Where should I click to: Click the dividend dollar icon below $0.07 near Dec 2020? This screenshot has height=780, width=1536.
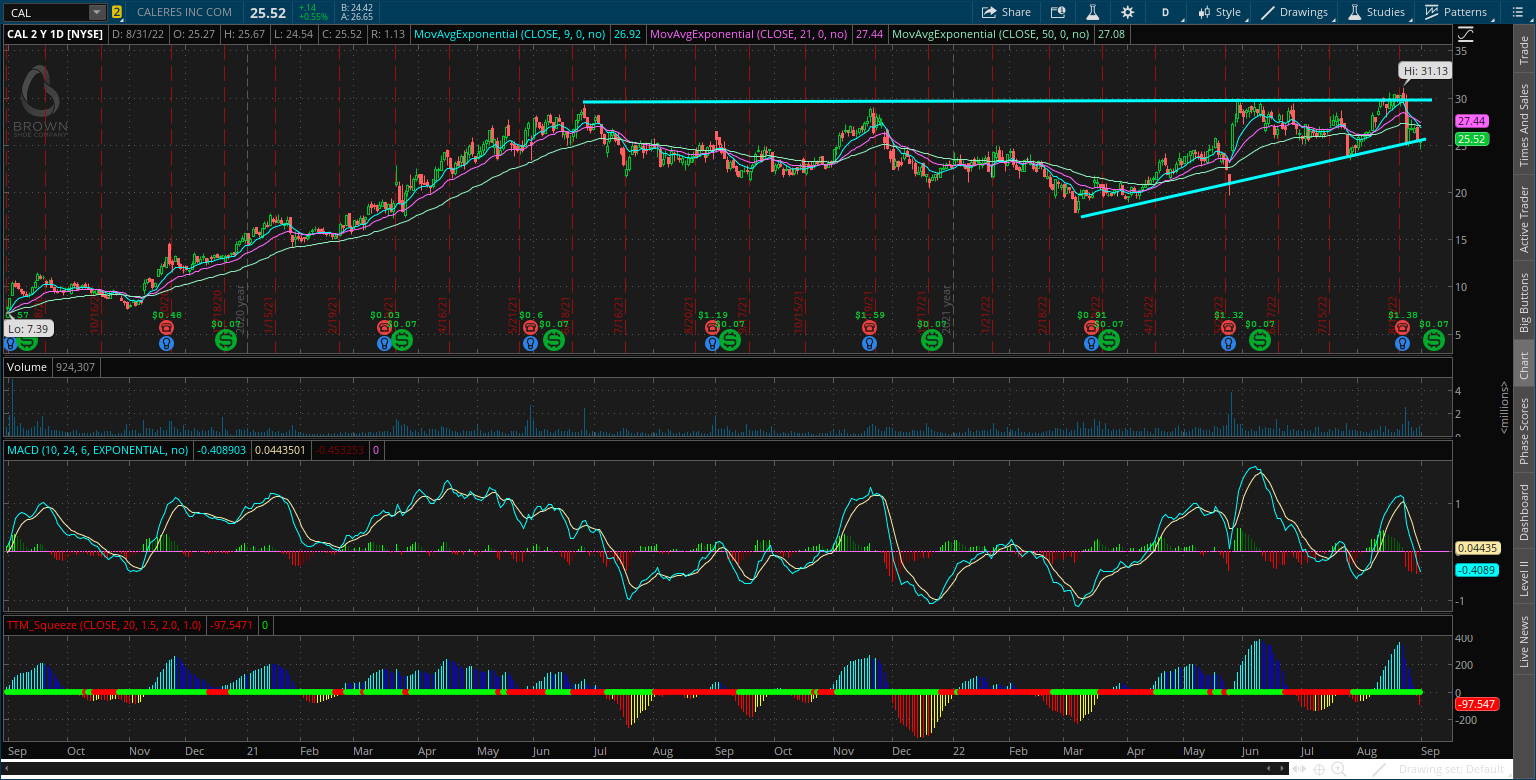pos(227,341)
